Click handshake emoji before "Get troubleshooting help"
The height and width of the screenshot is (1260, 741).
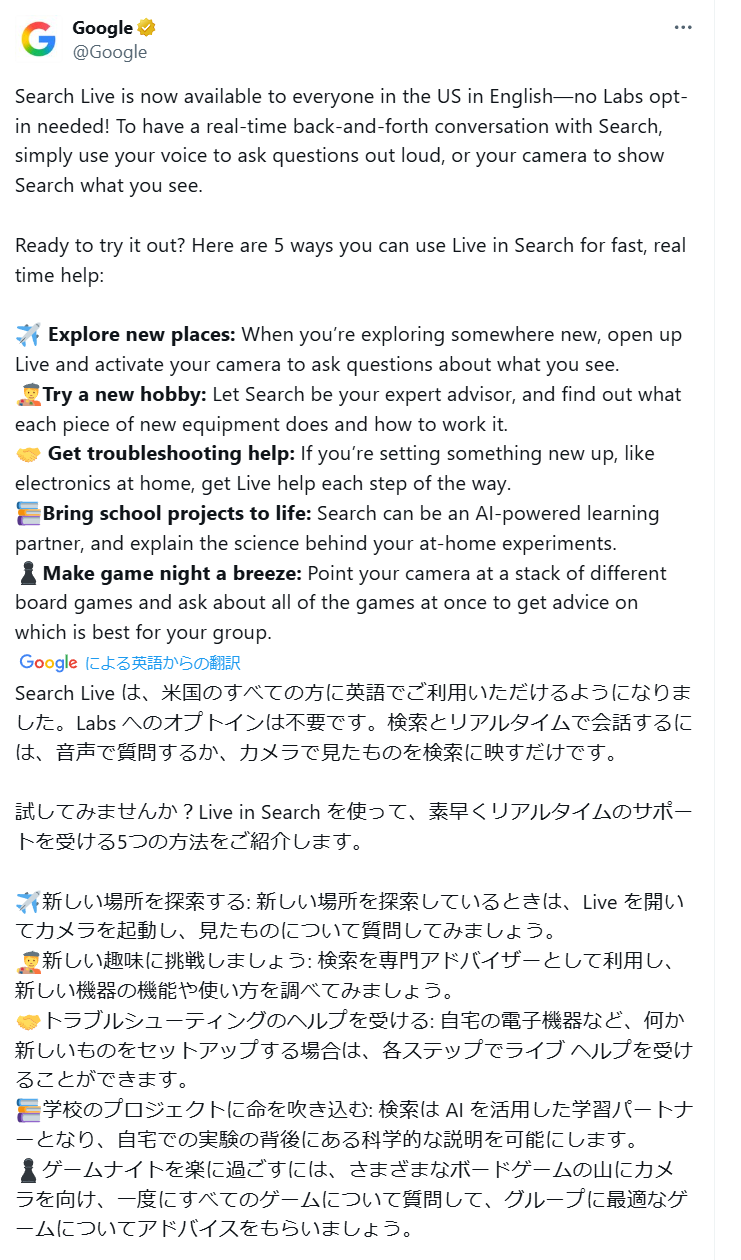click(28, 454)
